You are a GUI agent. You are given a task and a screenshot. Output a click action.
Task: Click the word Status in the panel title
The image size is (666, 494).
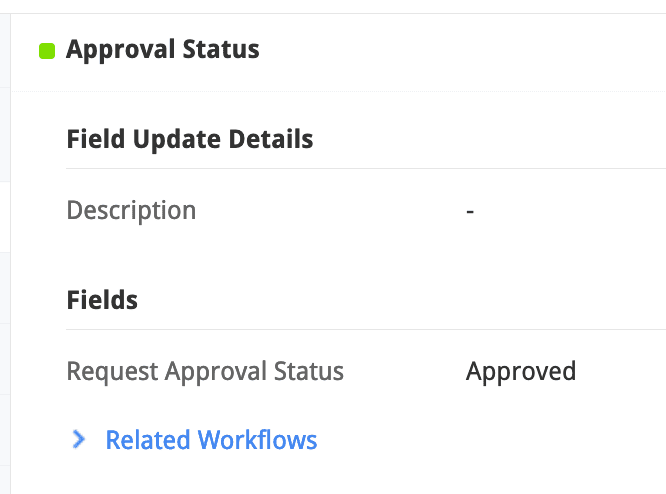pos(221,49)
